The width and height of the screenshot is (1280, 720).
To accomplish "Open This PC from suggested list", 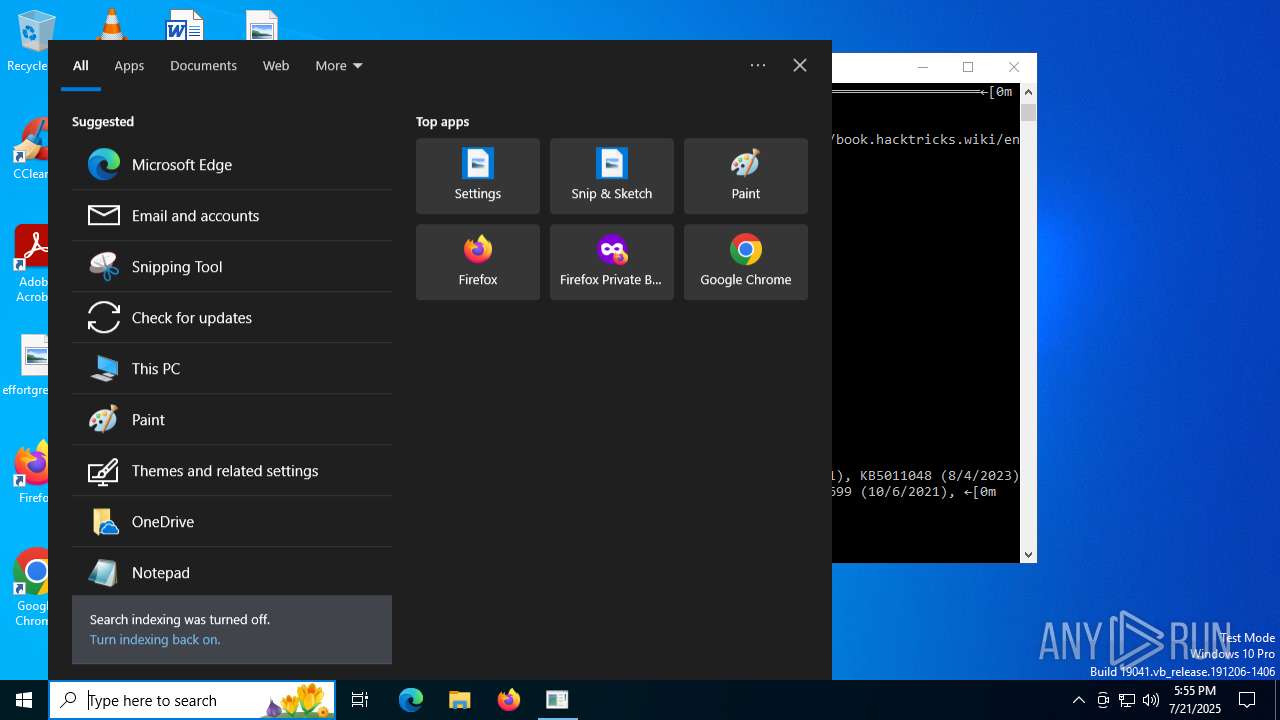I will coord(232,369).
